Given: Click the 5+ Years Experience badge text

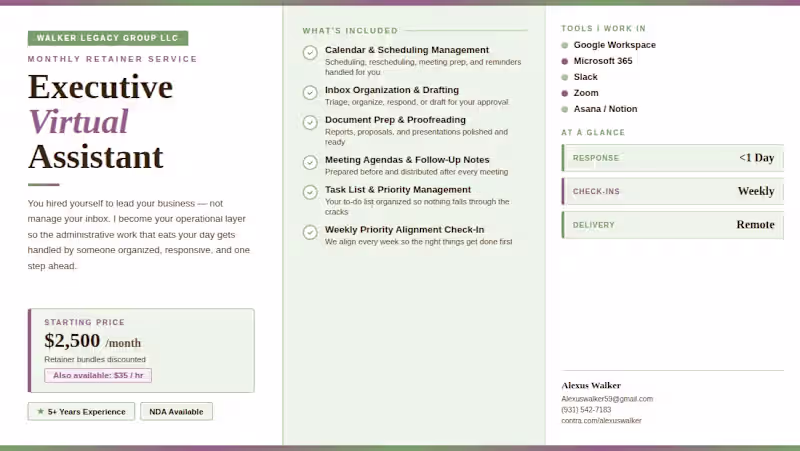Looking at the screenshot, I should tap(87, 412).
